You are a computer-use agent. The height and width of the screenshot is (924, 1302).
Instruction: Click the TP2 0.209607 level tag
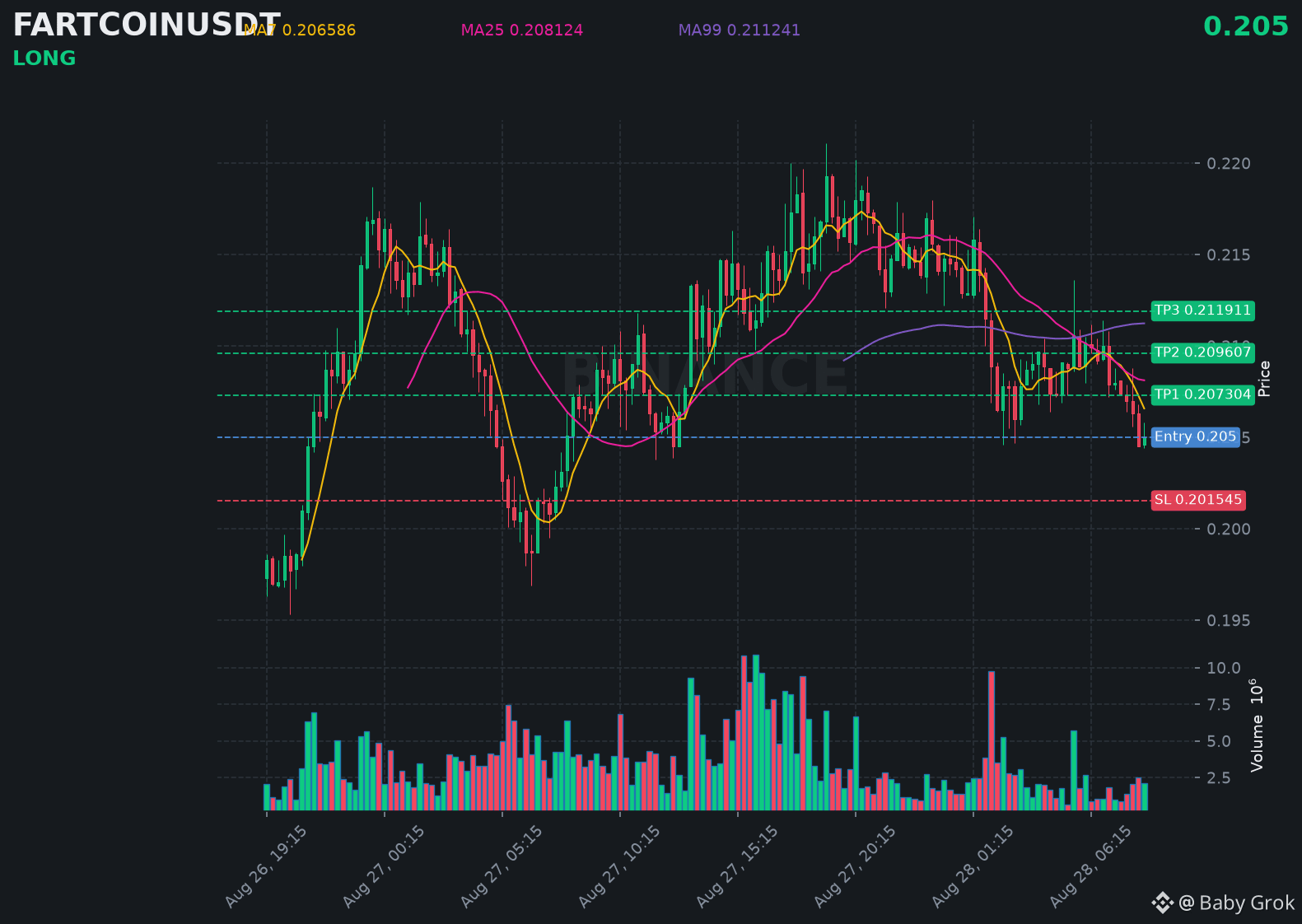pos(1202,352)
